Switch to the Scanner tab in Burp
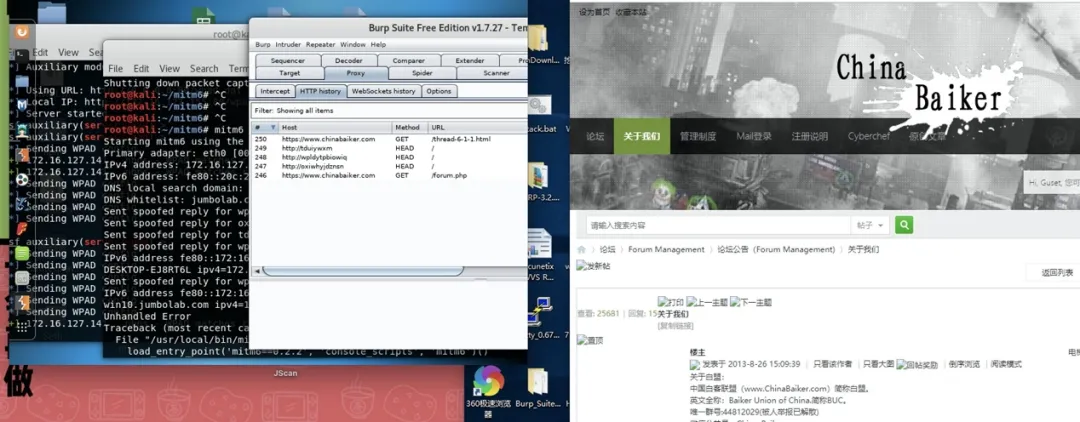 pyautogui.click(x=492, y=73)
